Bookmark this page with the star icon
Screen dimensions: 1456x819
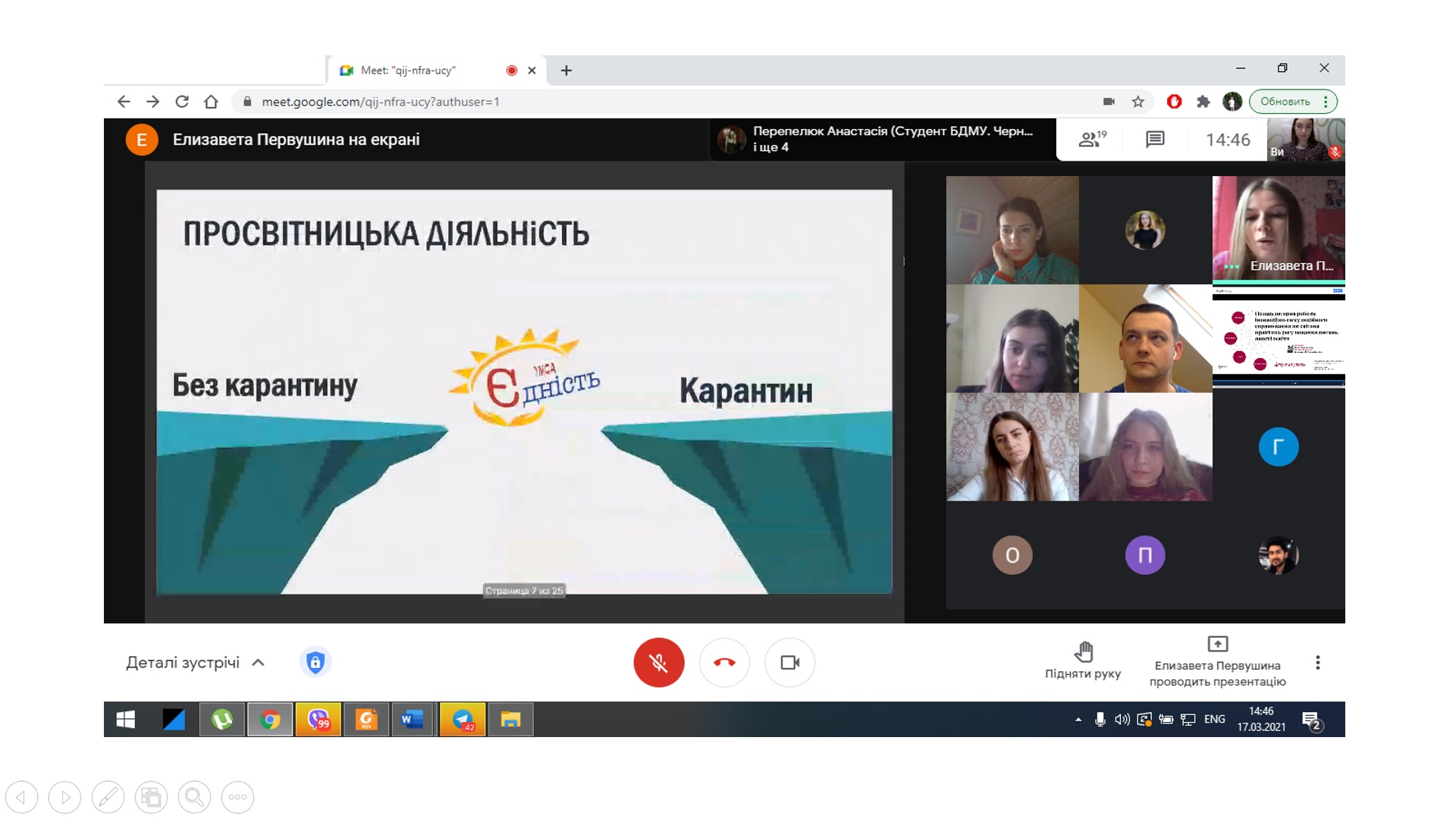(x=1138, y=102)
